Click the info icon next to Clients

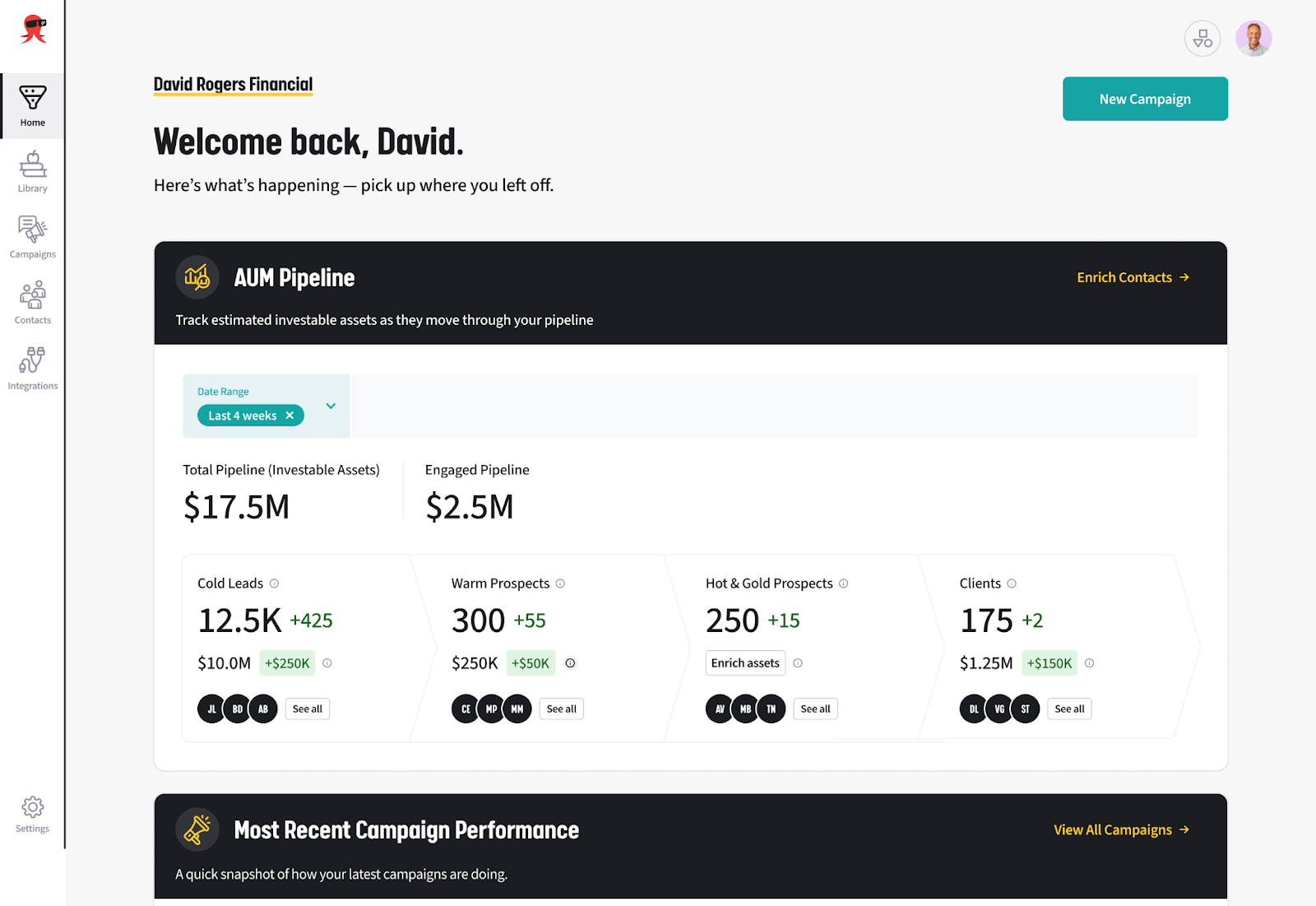(1012, 583)
